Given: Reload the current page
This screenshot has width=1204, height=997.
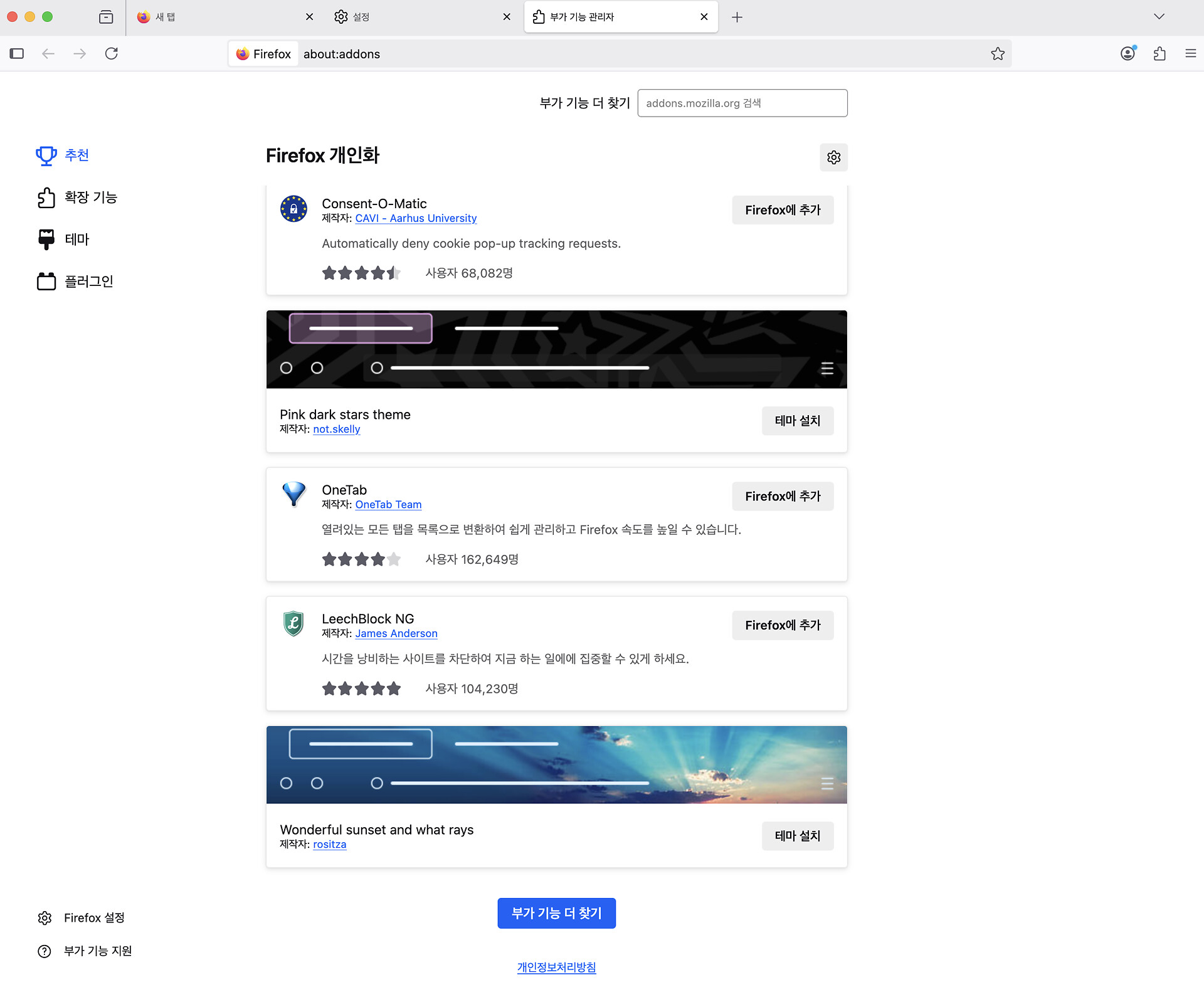Looking at the screenshot, I should [x=112, y=54].
